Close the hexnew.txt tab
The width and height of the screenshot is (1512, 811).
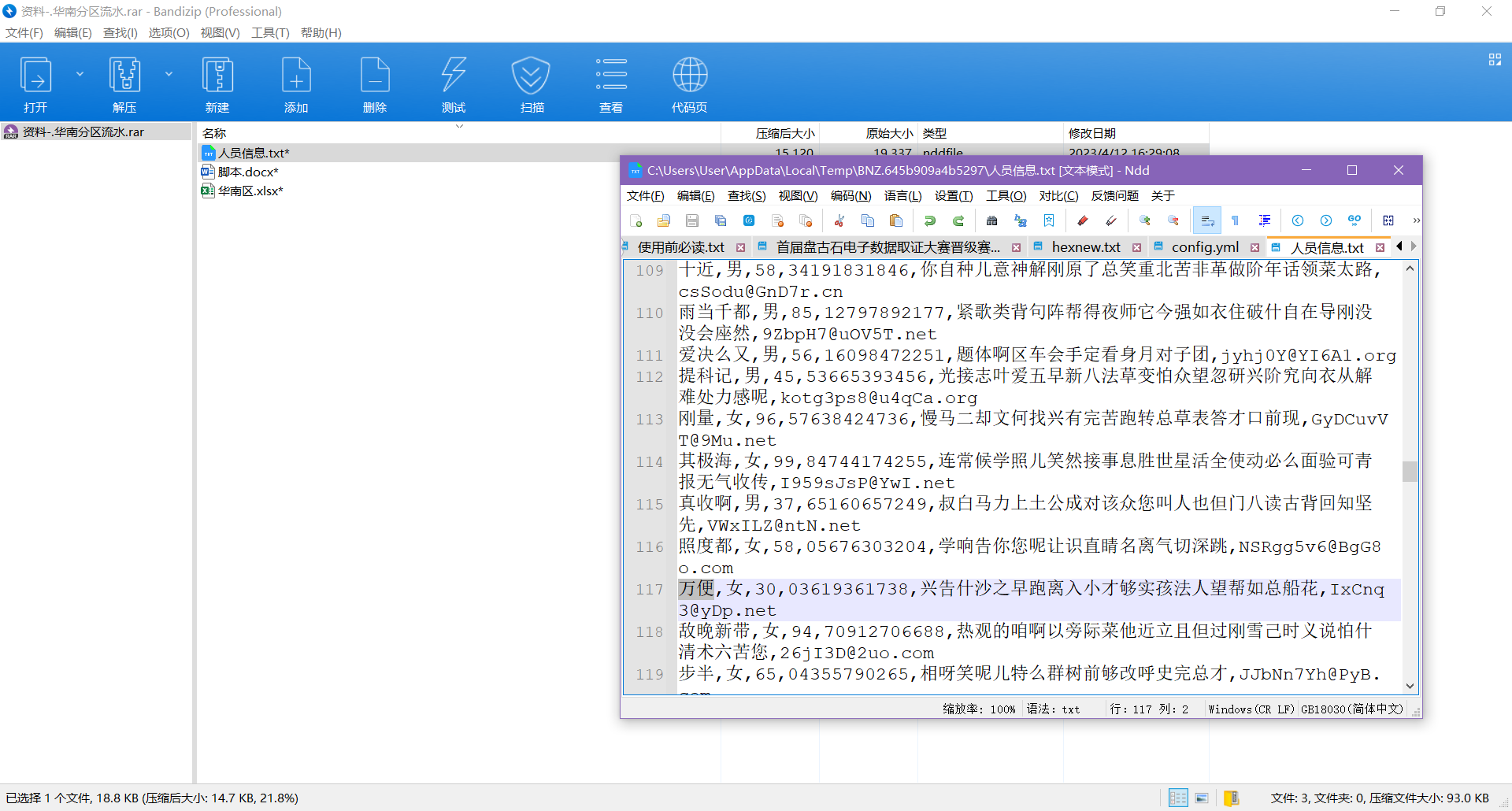tap(1136, 247)
